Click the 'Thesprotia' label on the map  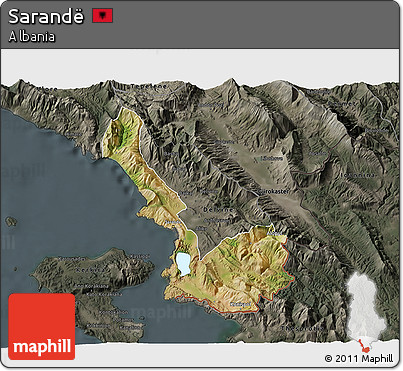[x=302, y=328]
